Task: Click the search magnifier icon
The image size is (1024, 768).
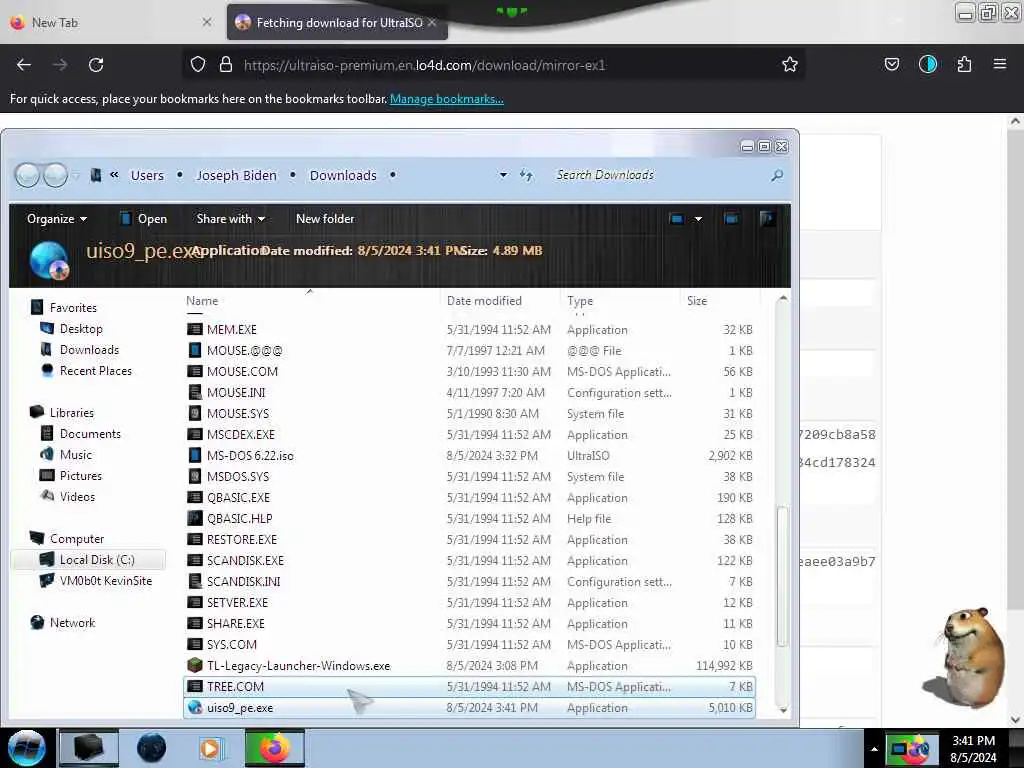Action: click(x=776, y=175)
